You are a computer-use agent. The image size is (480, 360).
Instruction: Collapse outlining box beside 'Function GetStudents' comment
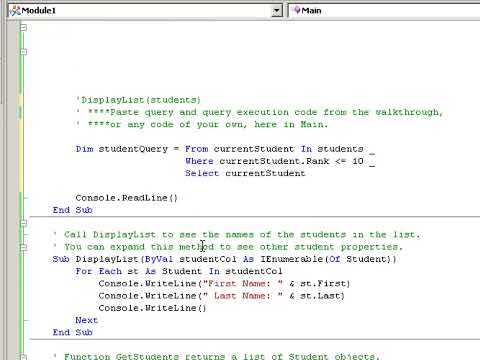pos(23,357)
